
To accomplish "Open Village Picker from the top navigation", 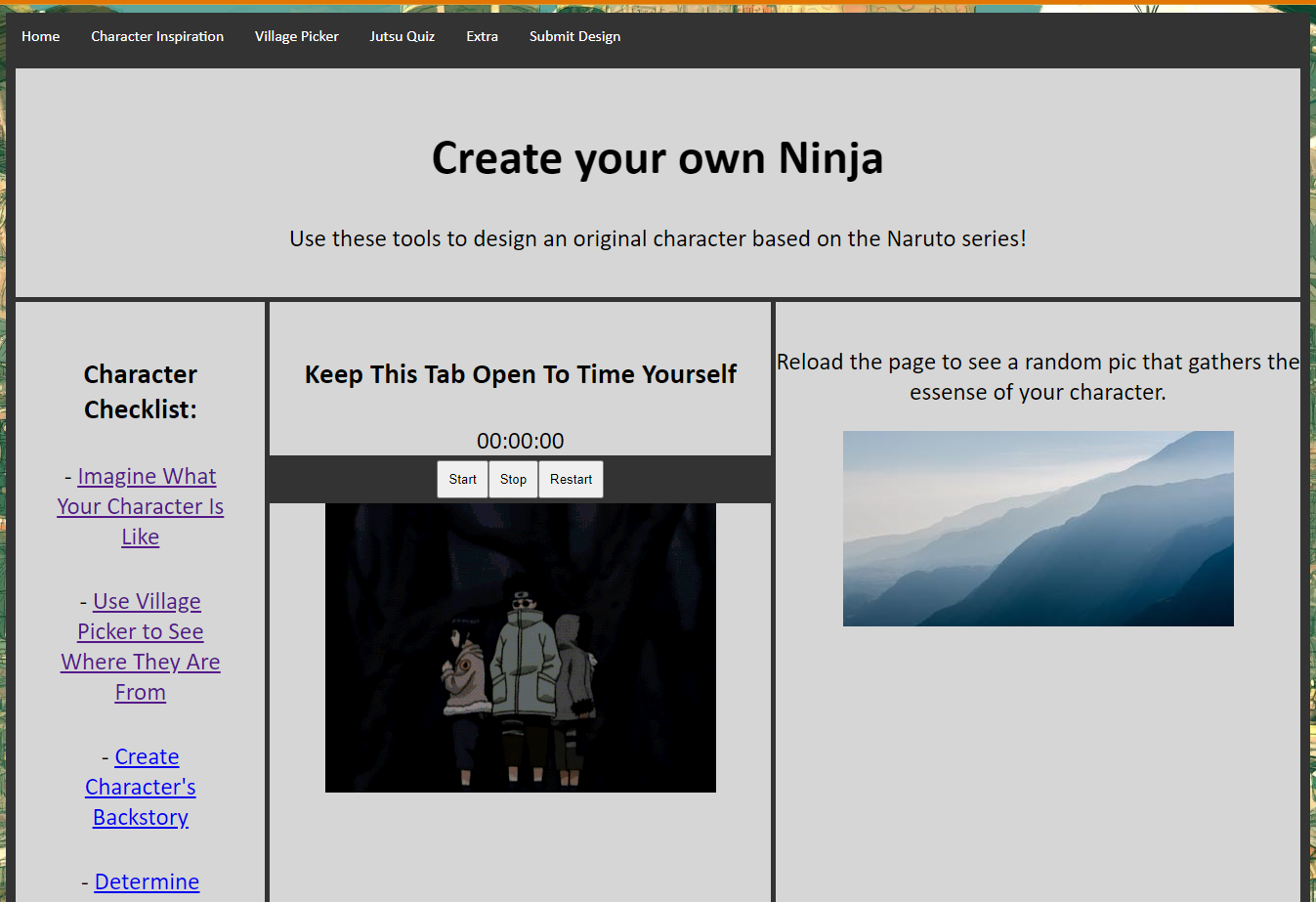I will 296,36.
